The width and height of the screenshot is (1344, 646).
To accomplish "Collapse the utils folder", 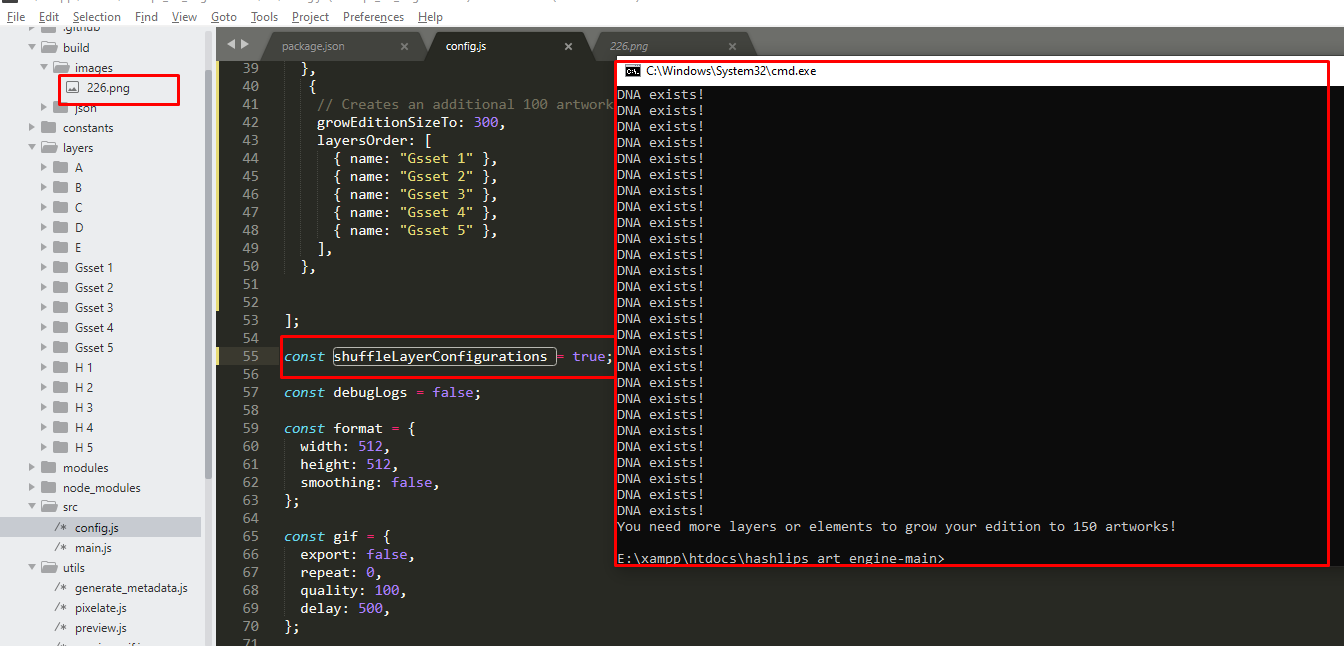I will coord(32,567).
